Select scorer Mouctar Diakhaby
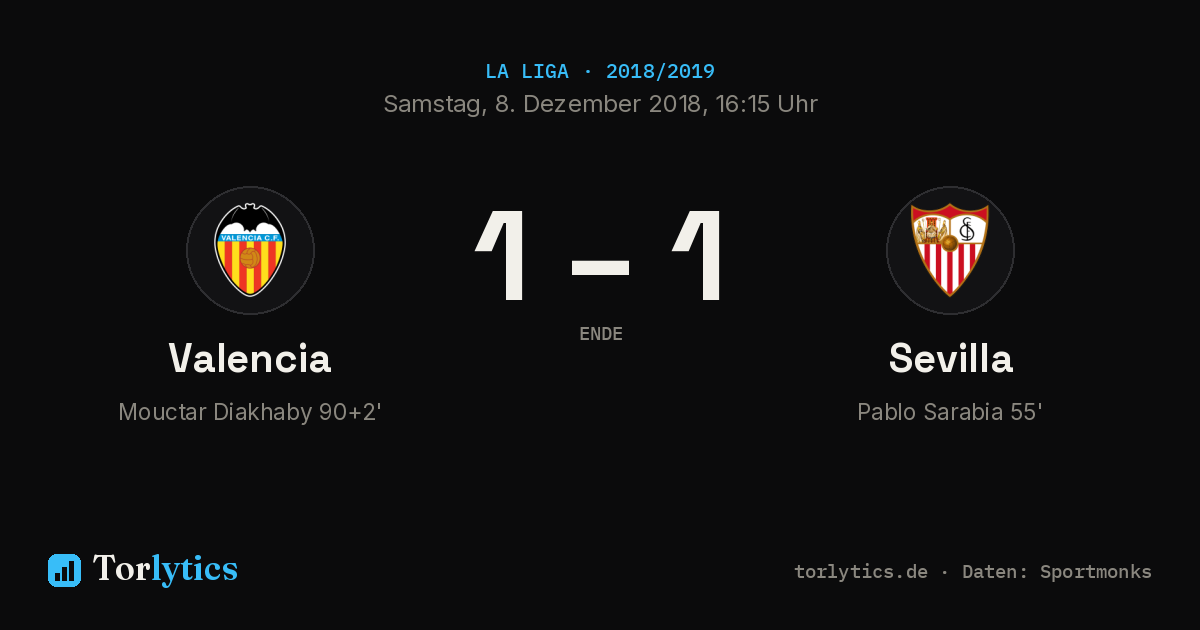 click(216, 412)
